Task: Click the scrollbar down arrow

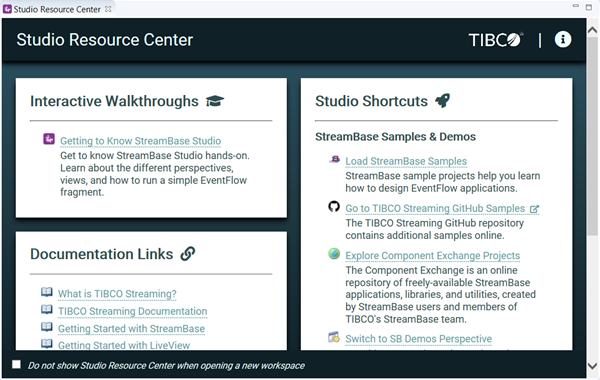Action: click(592, 366)
